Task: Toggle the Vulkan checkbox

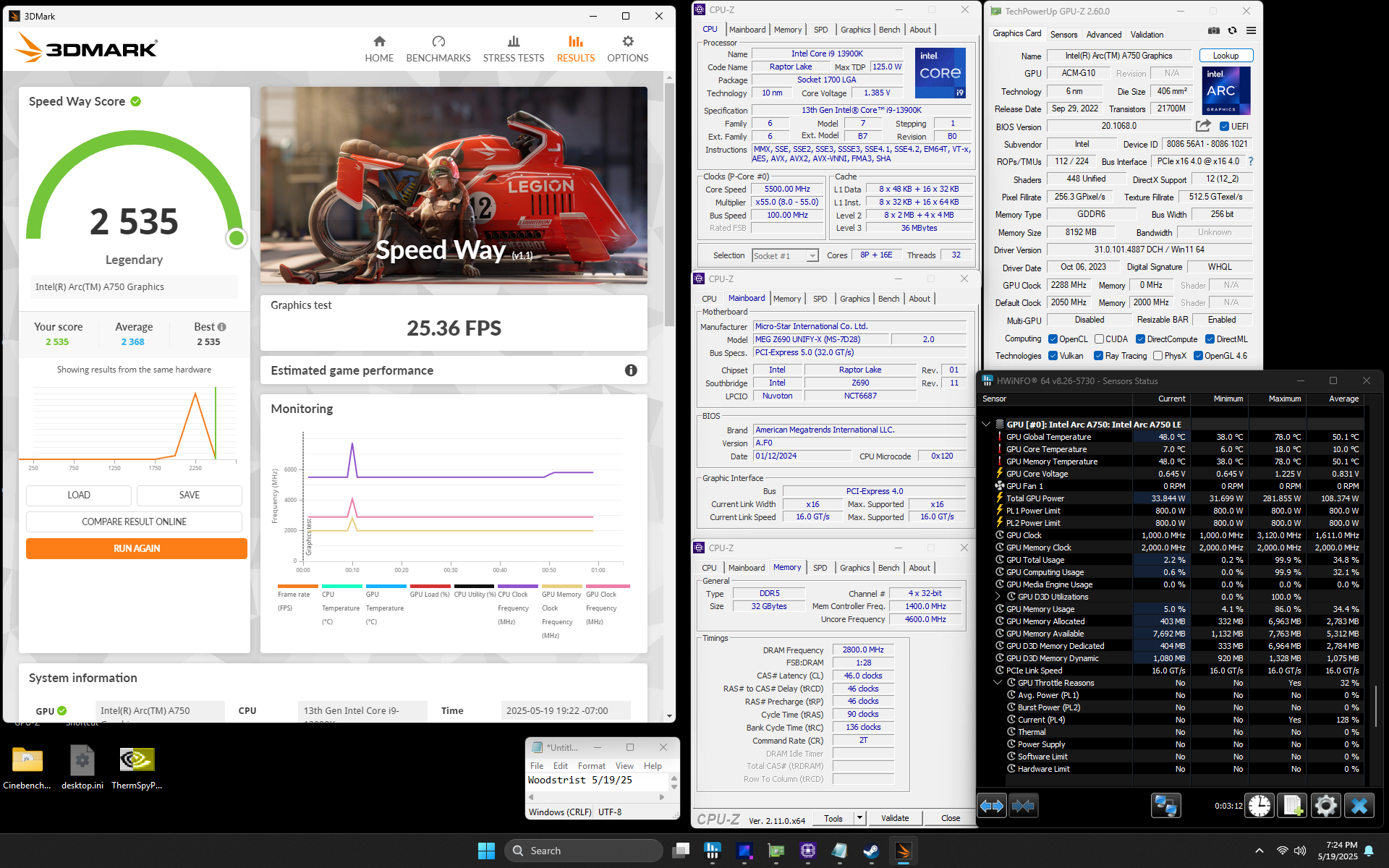Action: pyautogui.click(x=1053, y=355)
